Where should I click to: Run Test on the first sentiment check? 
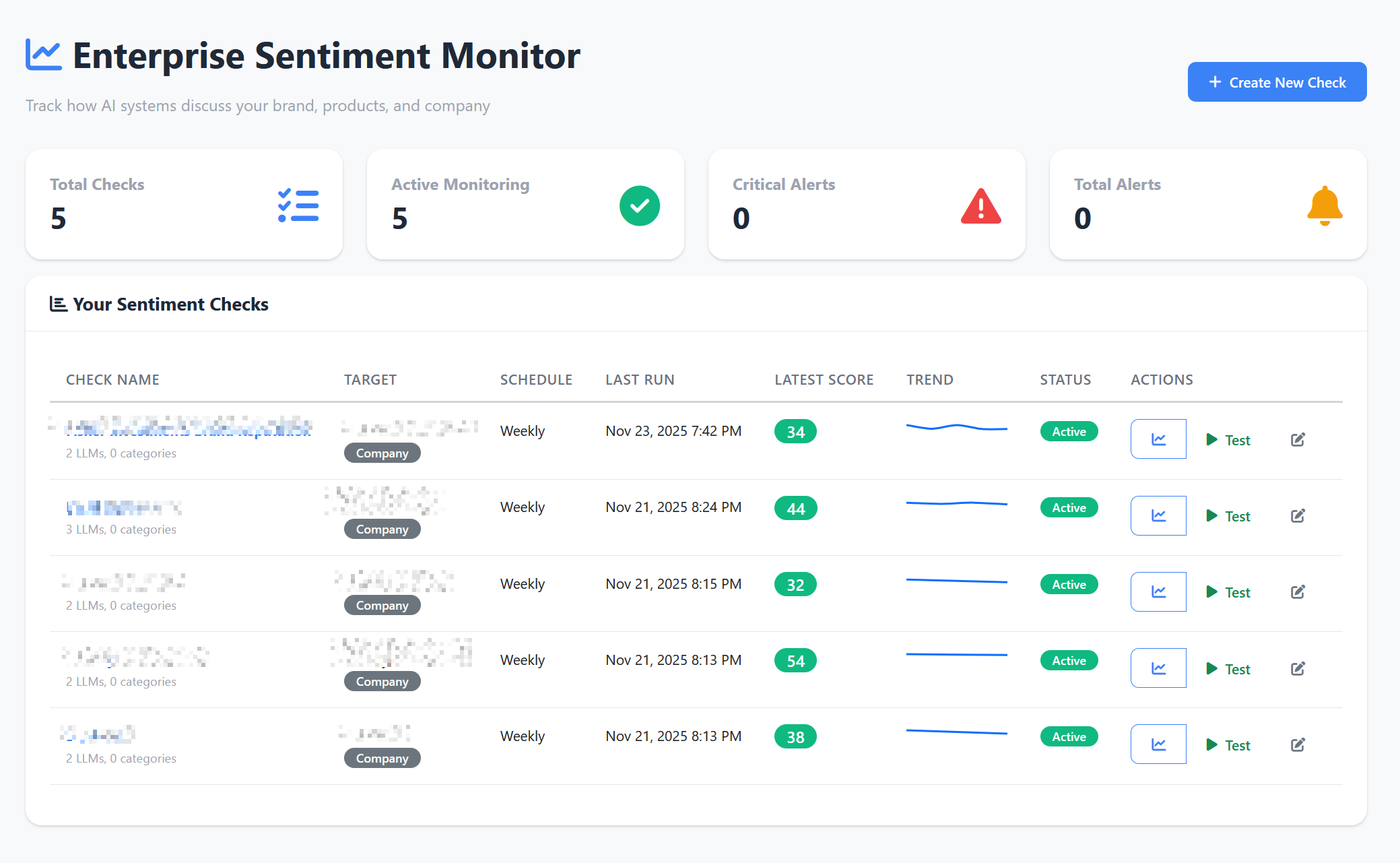click(x=1227, y=439)
